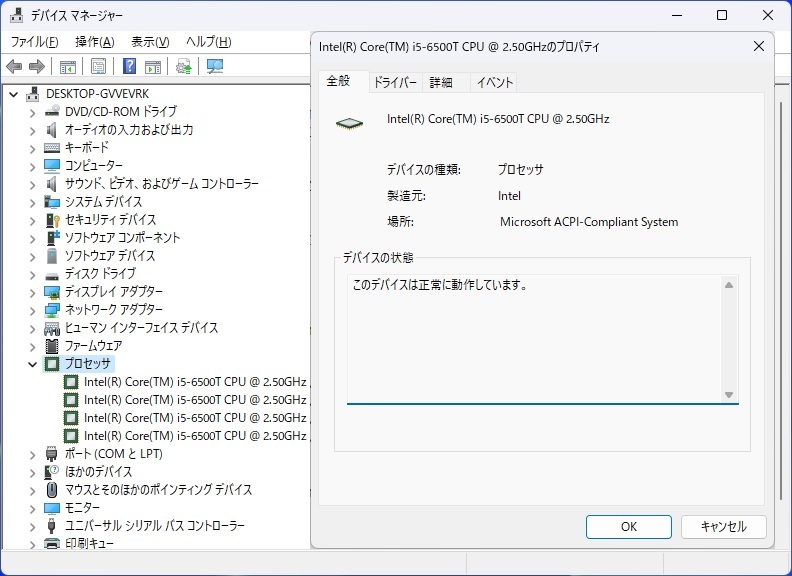Image resolution: width=792 pixels, height=576 pixels.
Task: Expand the ソフトウェア デバイス node
Action: (32, 257)
